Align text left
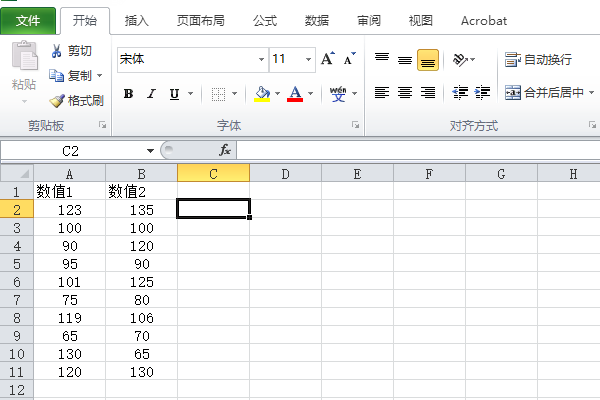The height and width of the screenshot is (400, 600). click(x=382, y=92)
